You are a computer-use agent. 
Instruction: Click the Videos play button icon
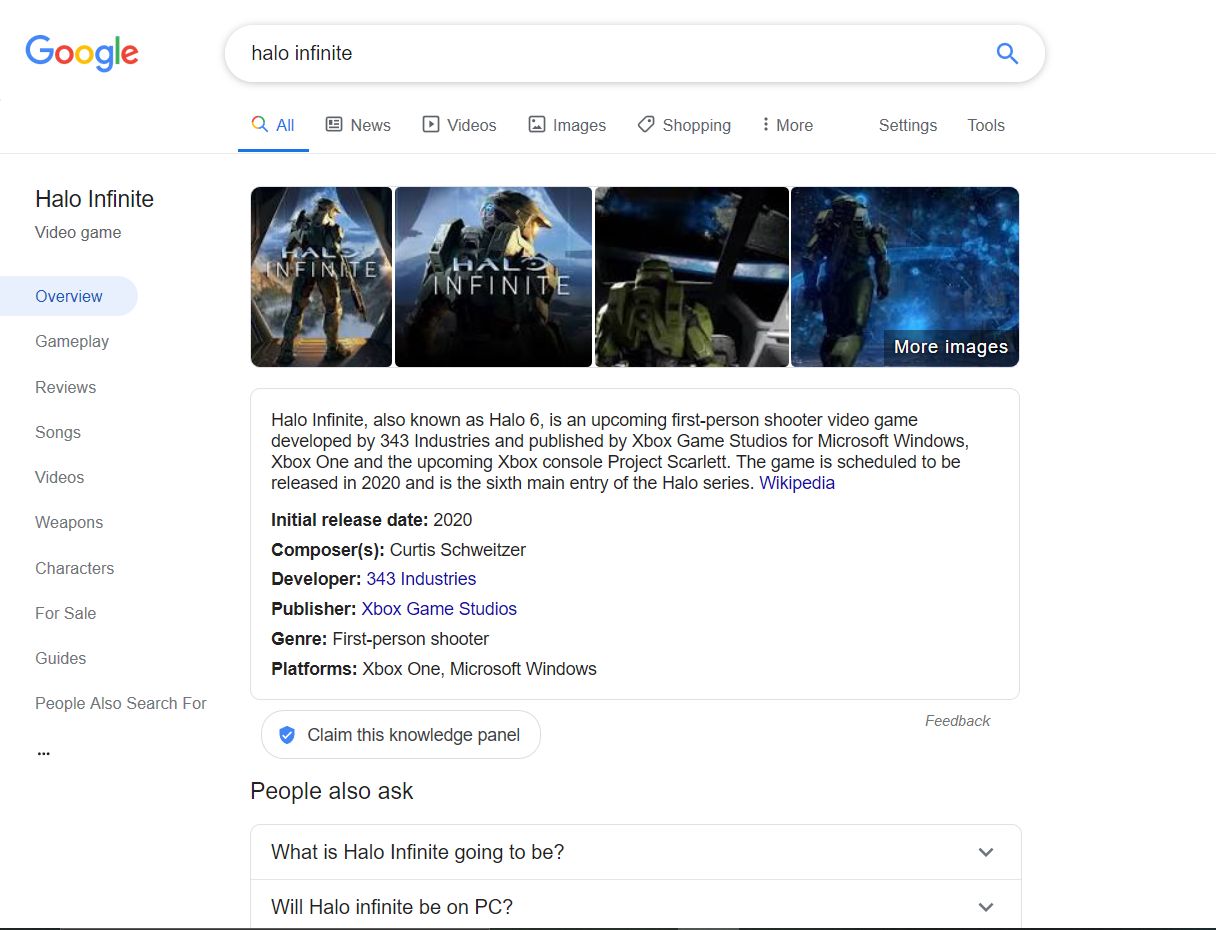pos(430,124)
